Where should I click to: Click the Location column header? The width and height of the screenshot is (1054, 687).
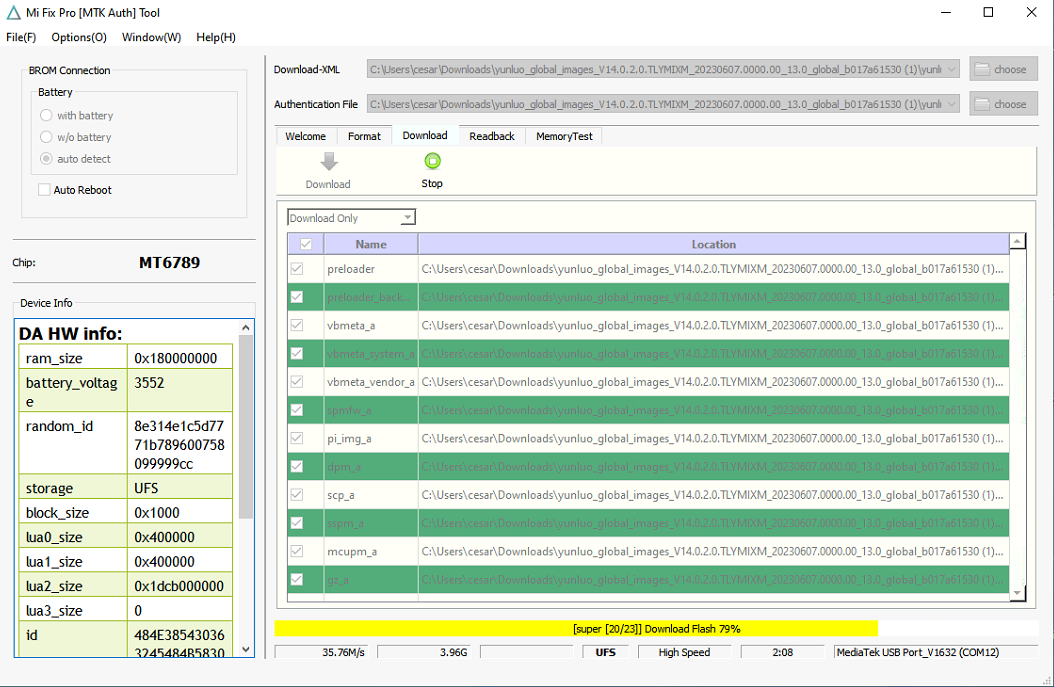(x=714, y=245)
